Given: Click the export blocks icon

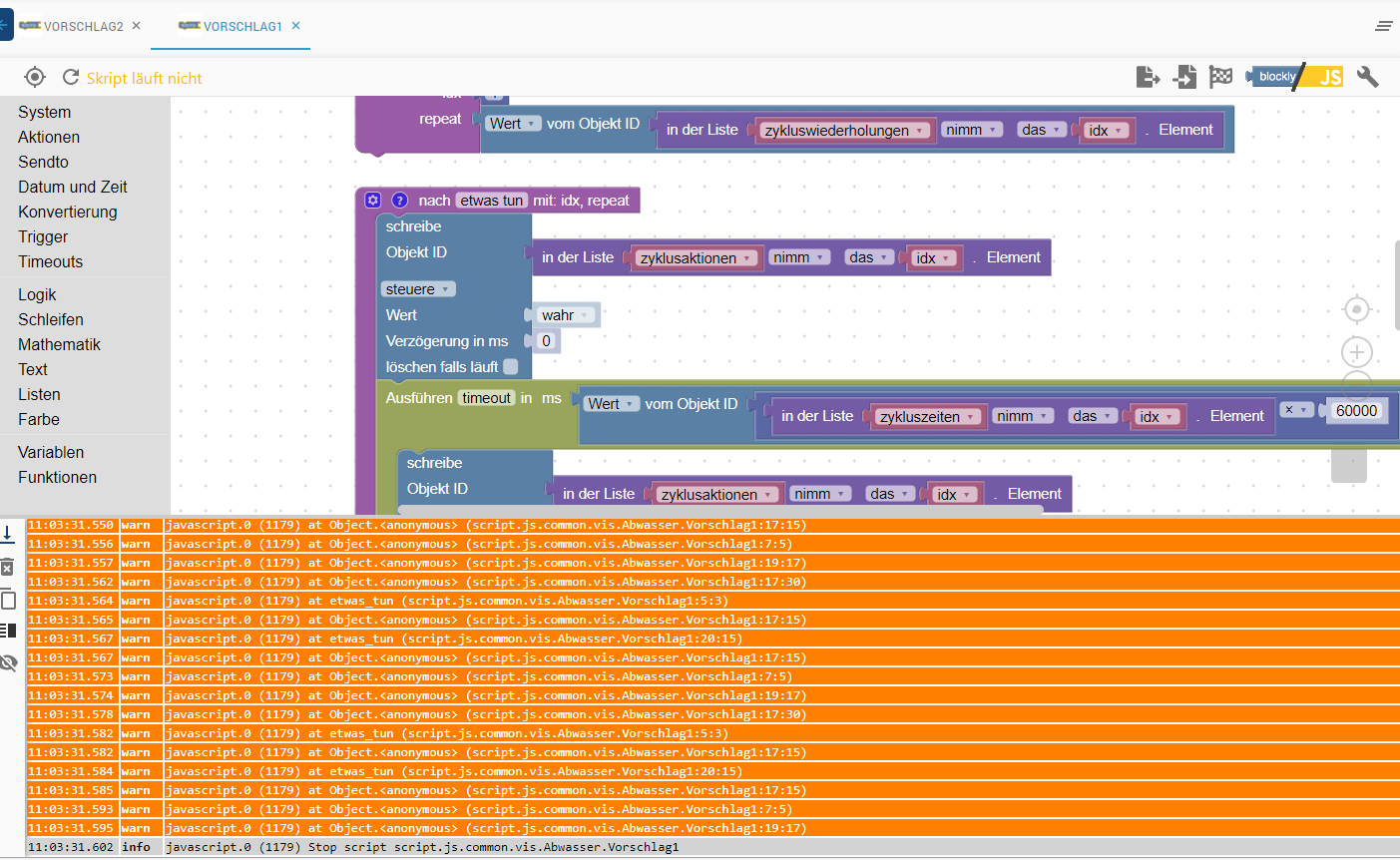Looking at the screenshot, I should click(x=1148, y=77).
